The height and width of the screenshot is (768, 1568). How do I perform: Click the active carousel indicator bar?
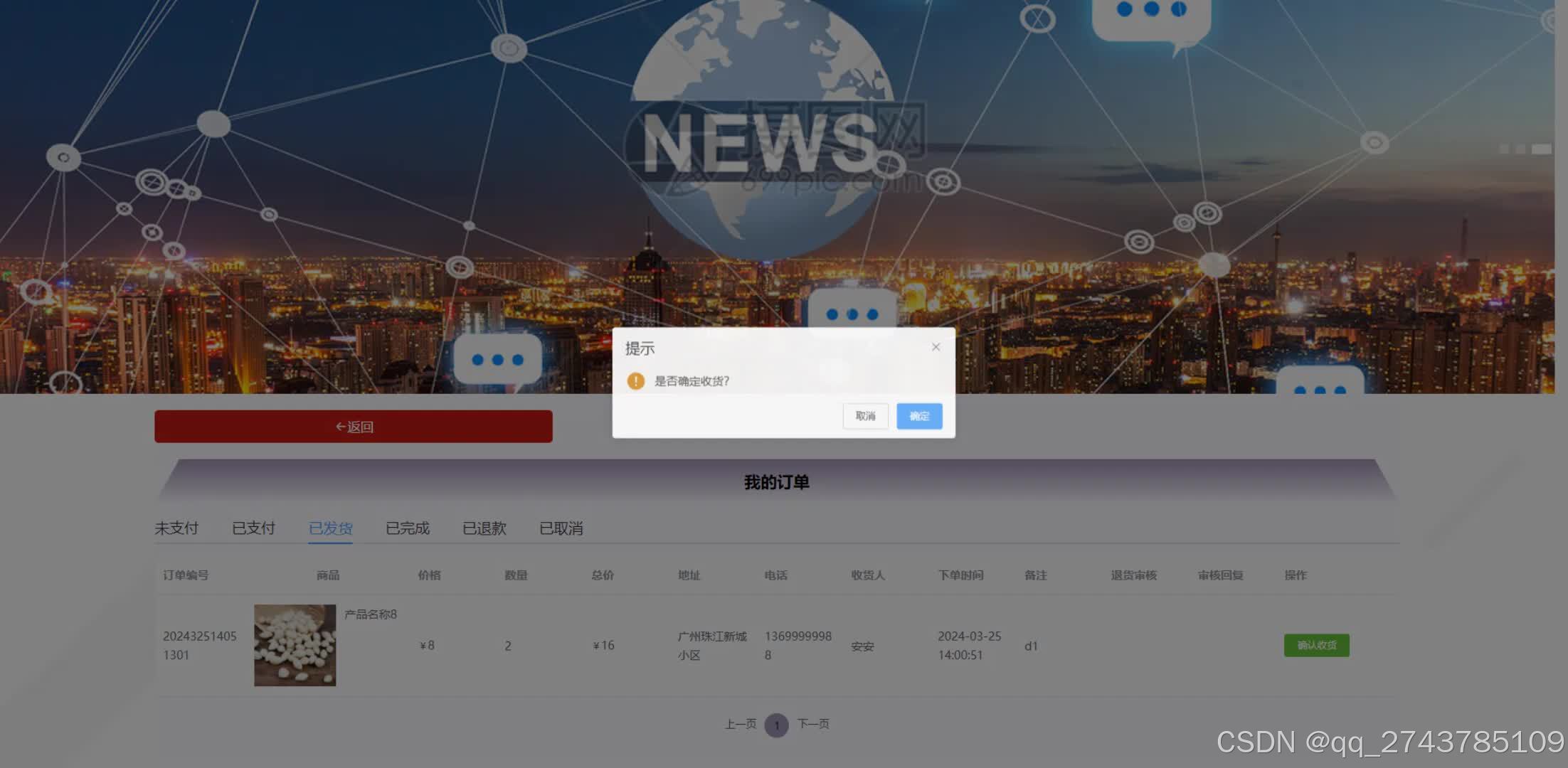tap(1541, 149)
